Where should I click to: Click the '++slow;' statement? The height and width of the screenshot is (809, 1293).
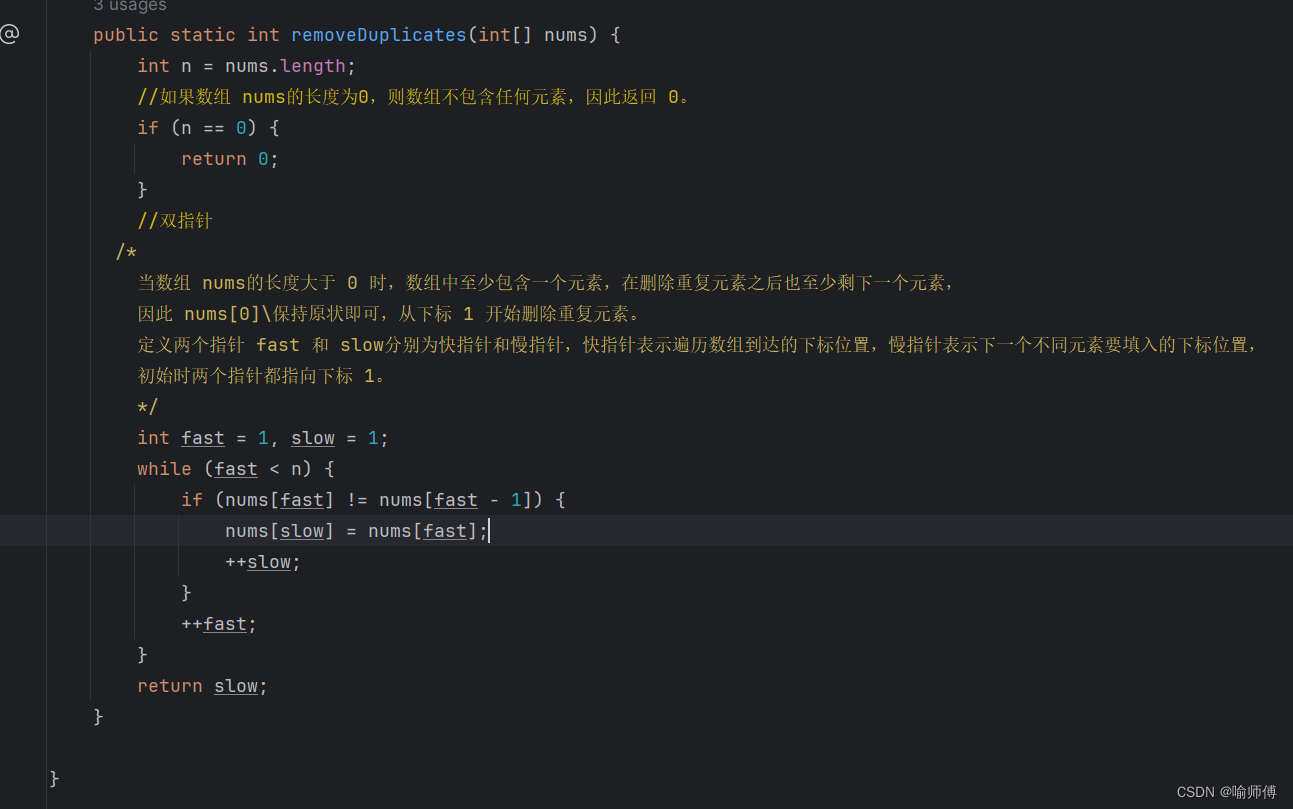click(263, 562)
